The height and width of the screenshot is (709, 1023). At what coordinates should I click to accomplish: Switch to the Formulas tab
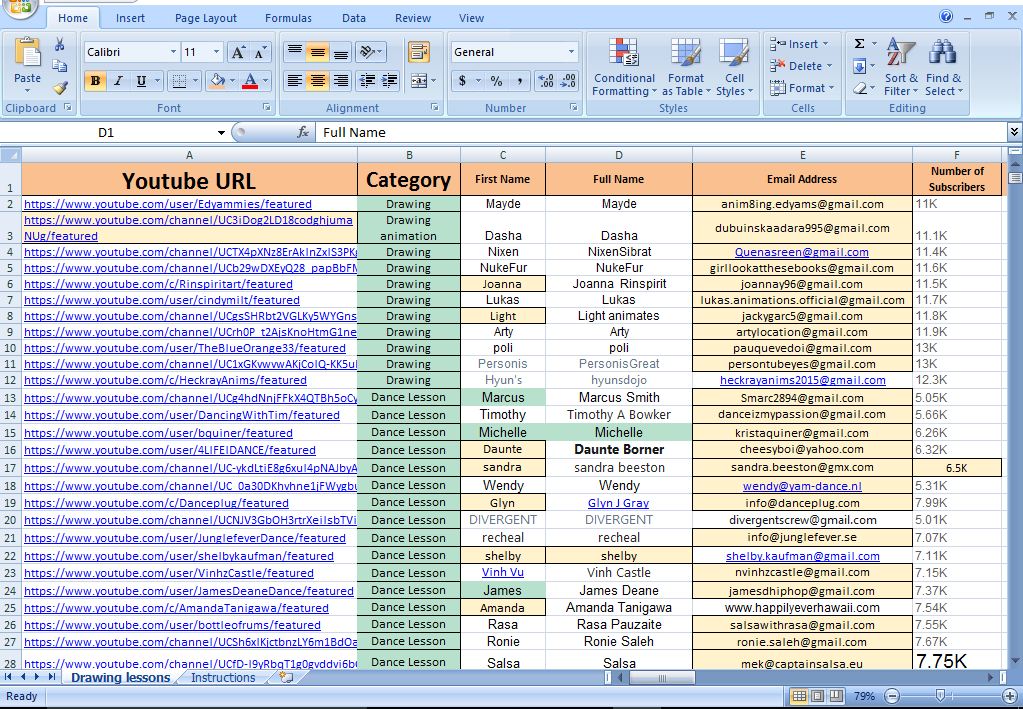coord(288,18)
